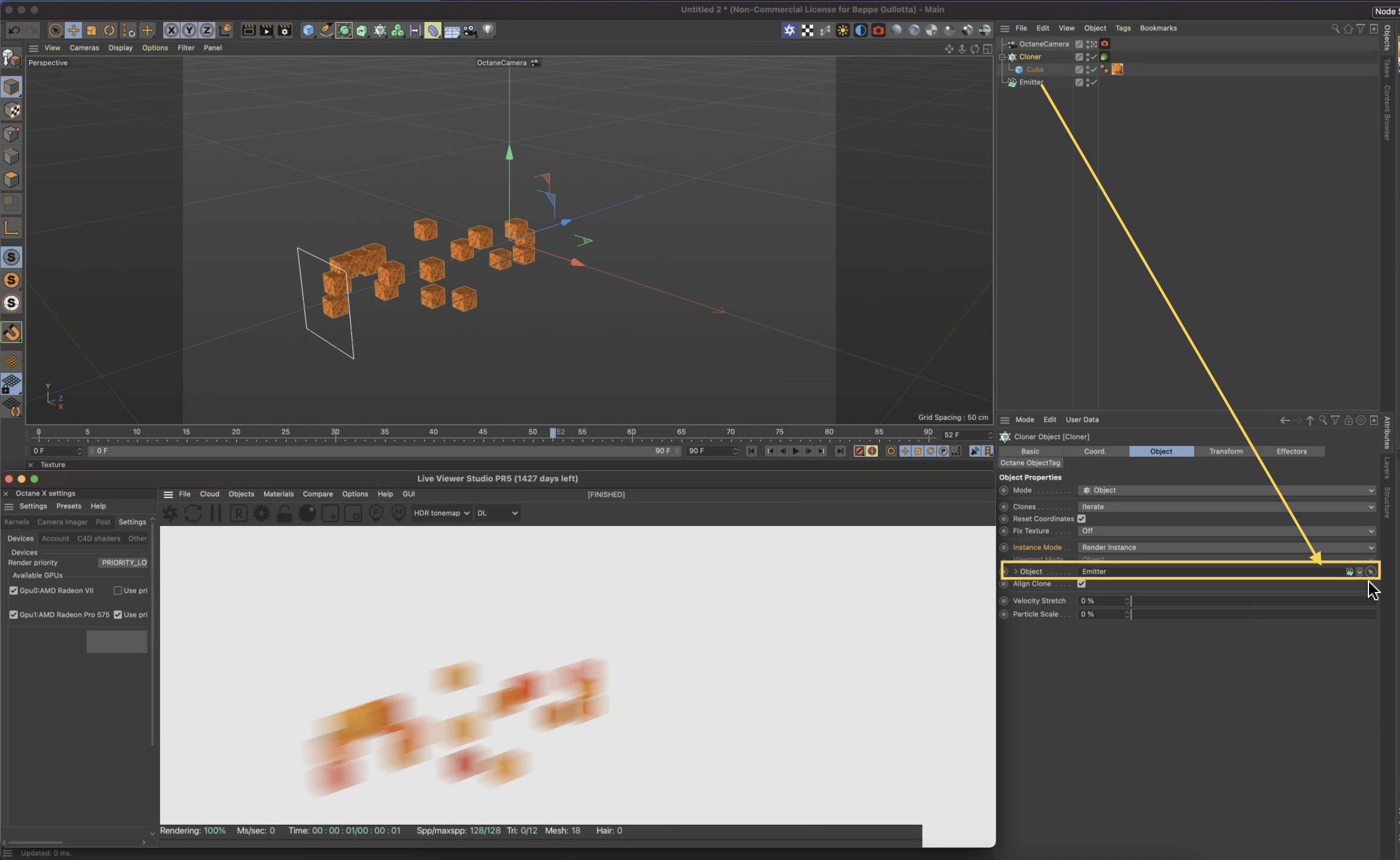The width and height of the screenshot is (1400, 860).
Task: Click the Live Viewer lock resolution icon
Action: pos(285,513)
